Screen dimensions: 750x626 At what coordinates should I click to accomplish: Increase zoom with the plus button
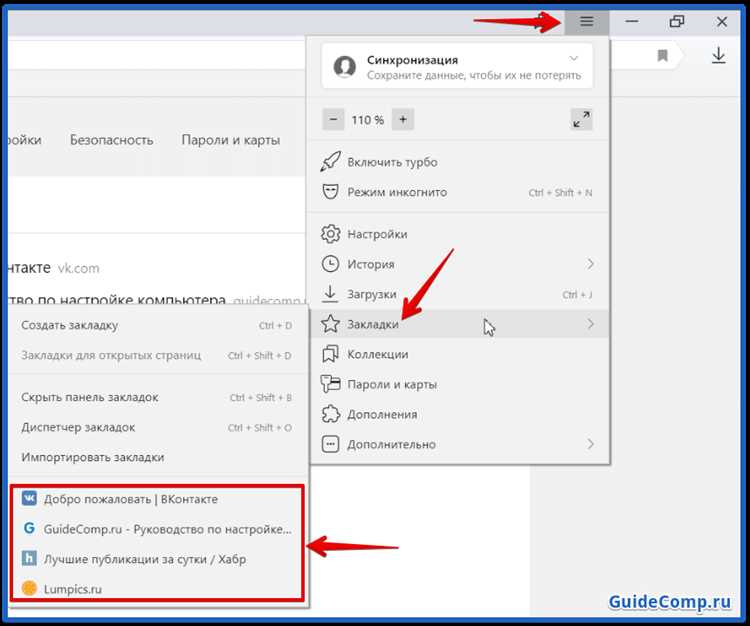pyautogui.click(x=403, y=120)
